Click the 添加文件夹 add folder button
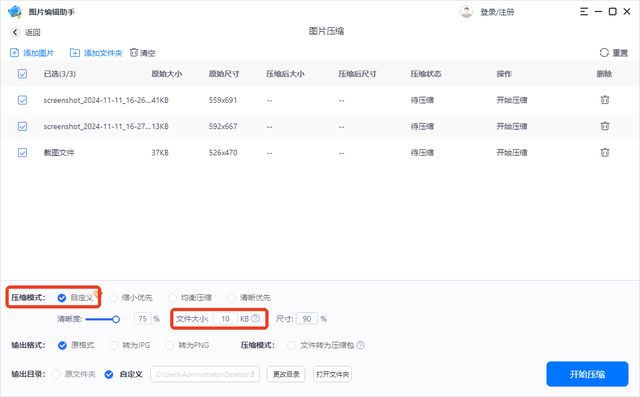Viewport: 640px width, 397px height. pos(96,53)
